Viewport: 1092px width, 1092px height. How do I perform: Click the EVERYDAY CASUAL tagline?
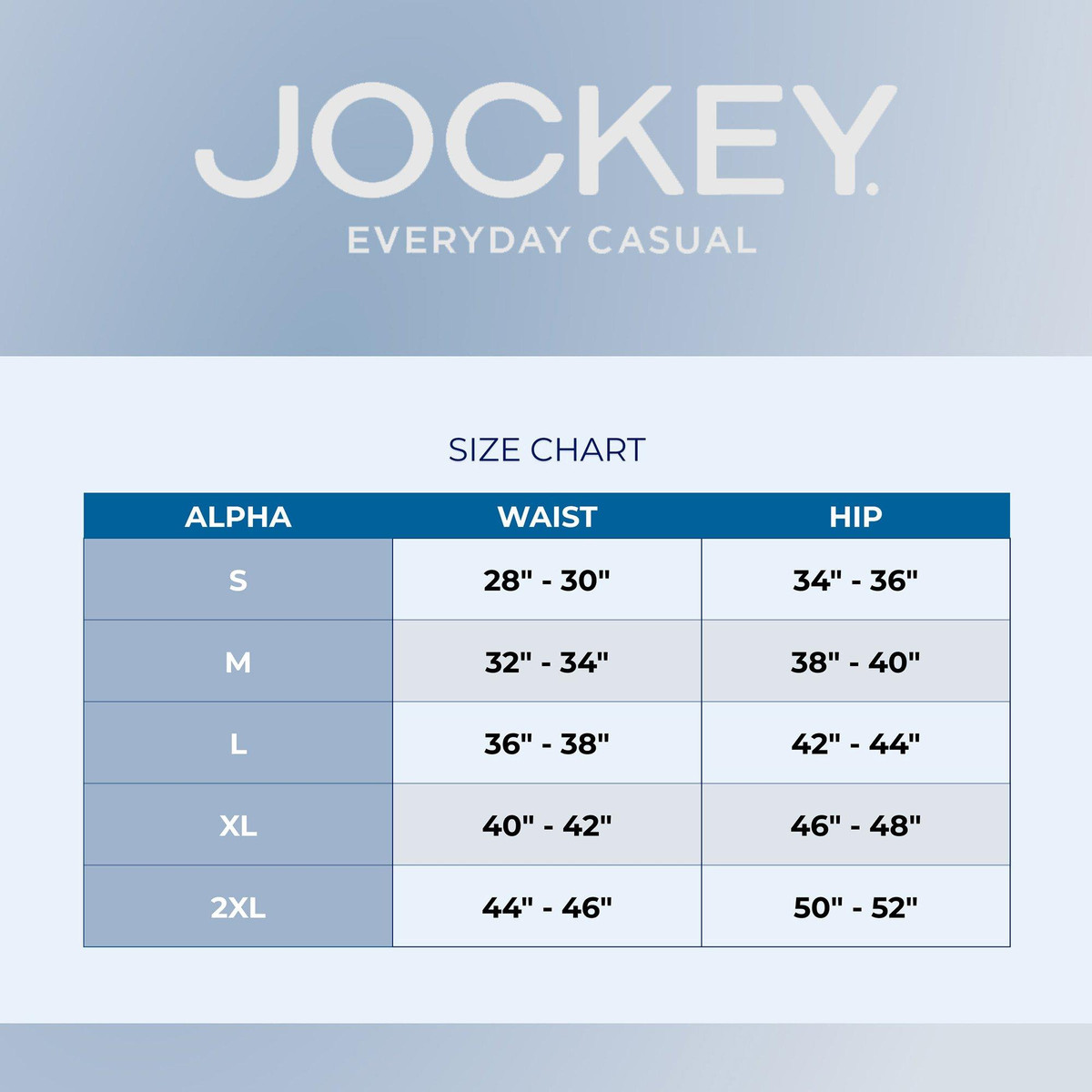[551, 241]
